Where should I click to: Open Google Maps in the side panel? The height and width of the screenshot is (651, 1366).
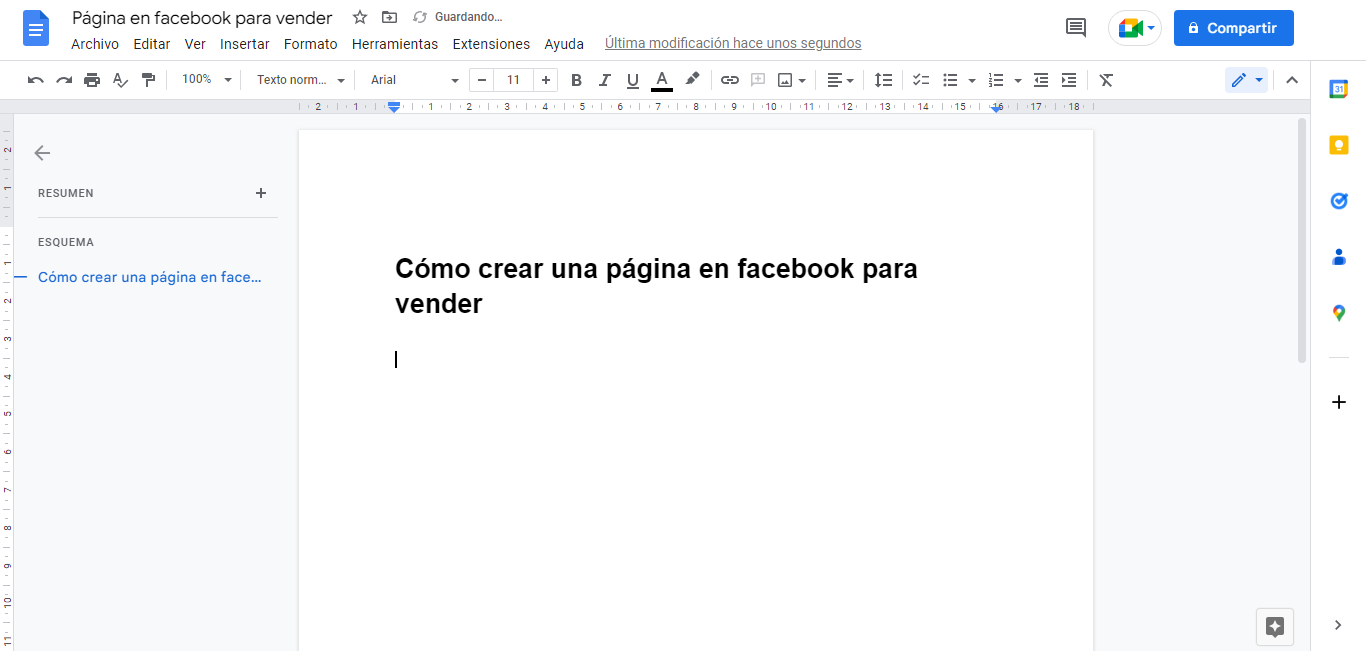[1339, 313]
